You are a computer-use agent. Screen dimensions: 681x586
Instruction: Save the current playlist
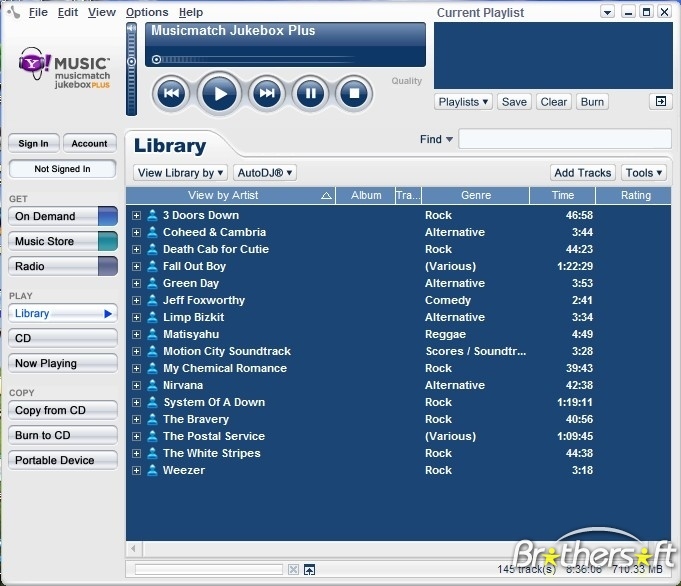pos(514,102)
